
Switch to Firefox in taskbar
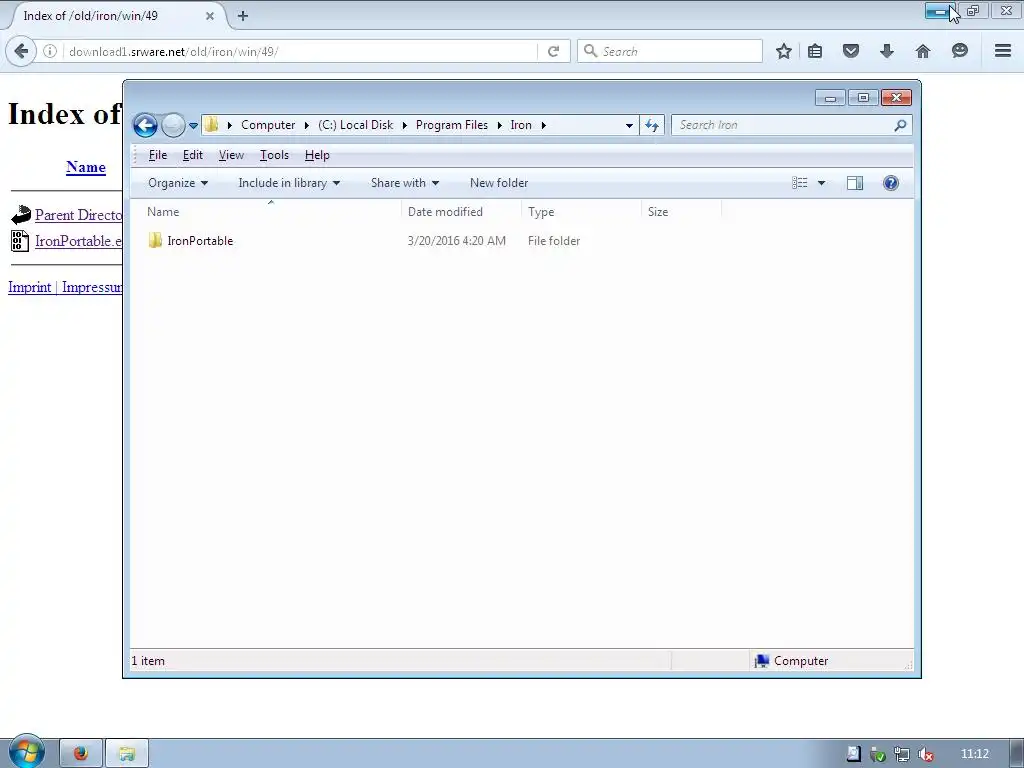pyautogui.click(x=81, y=754)
